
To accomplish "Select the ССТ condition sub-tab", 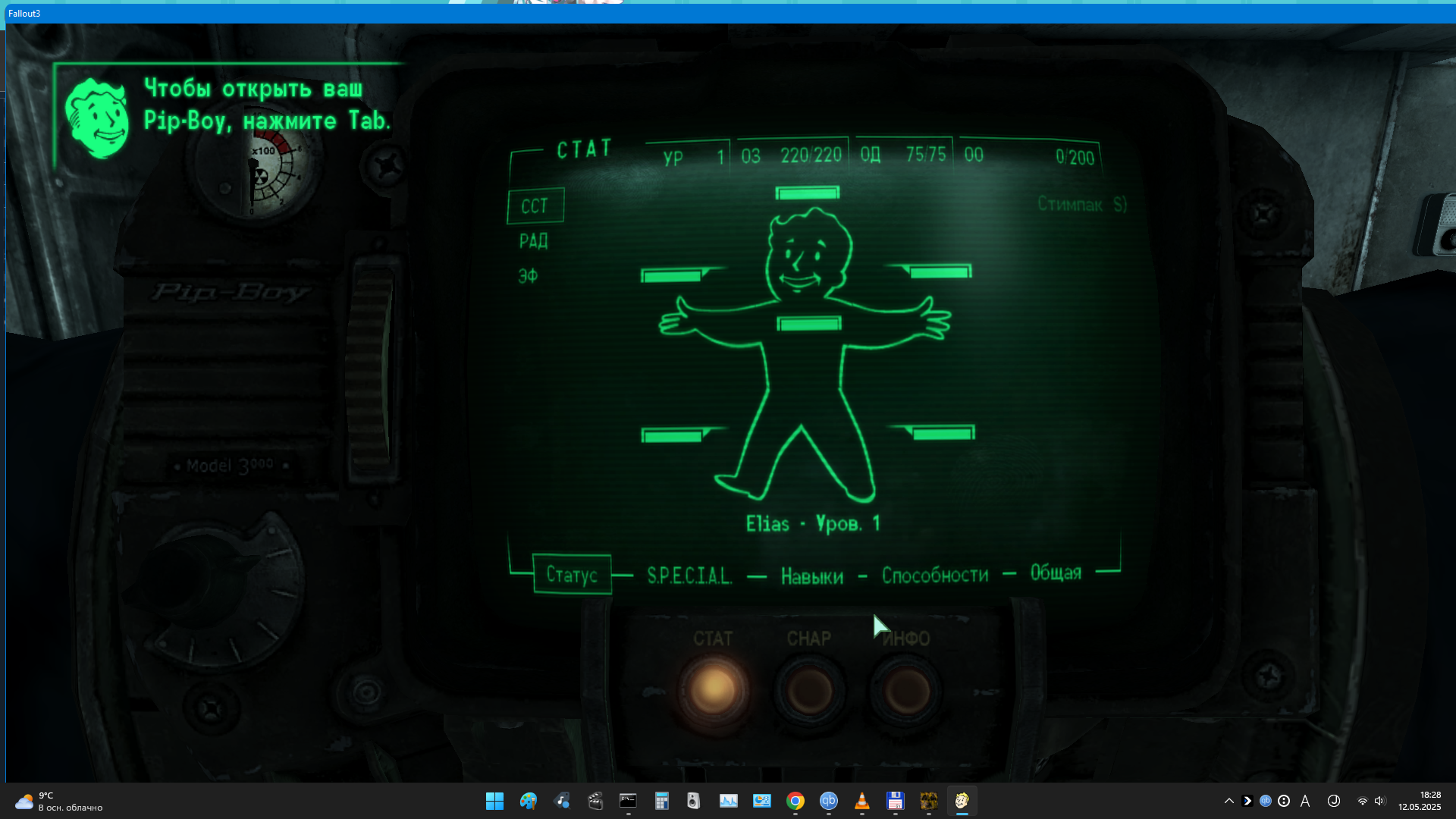I will (535, 206).
